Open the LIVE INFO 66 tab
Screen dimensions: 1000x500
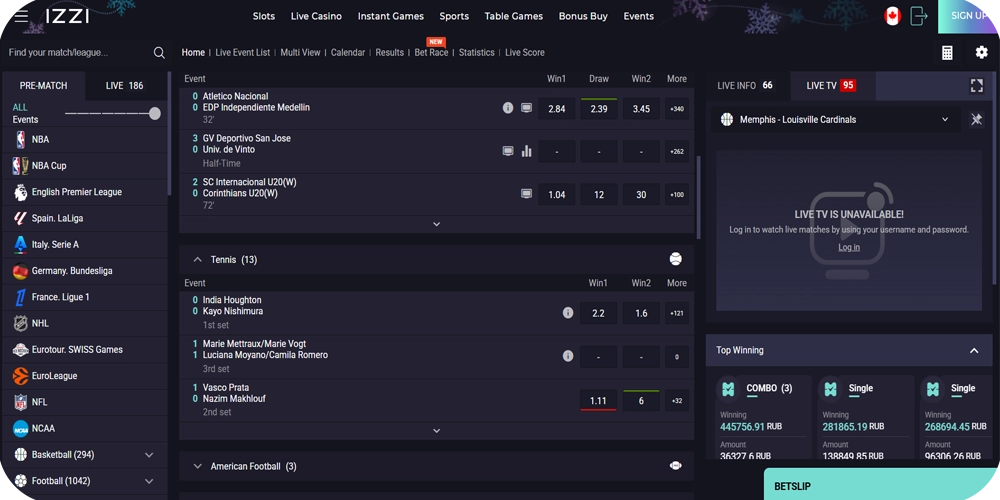pos(745,85)
